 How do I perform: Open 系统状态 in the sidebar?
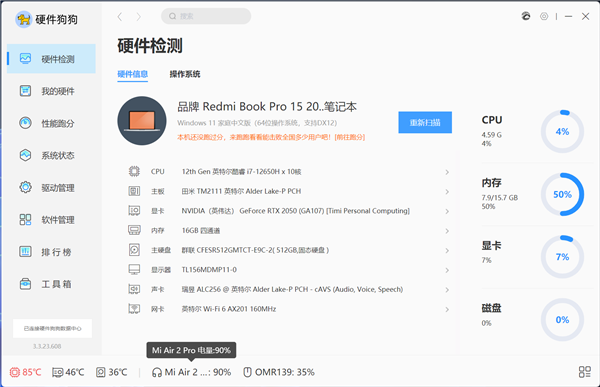[51, 155]
